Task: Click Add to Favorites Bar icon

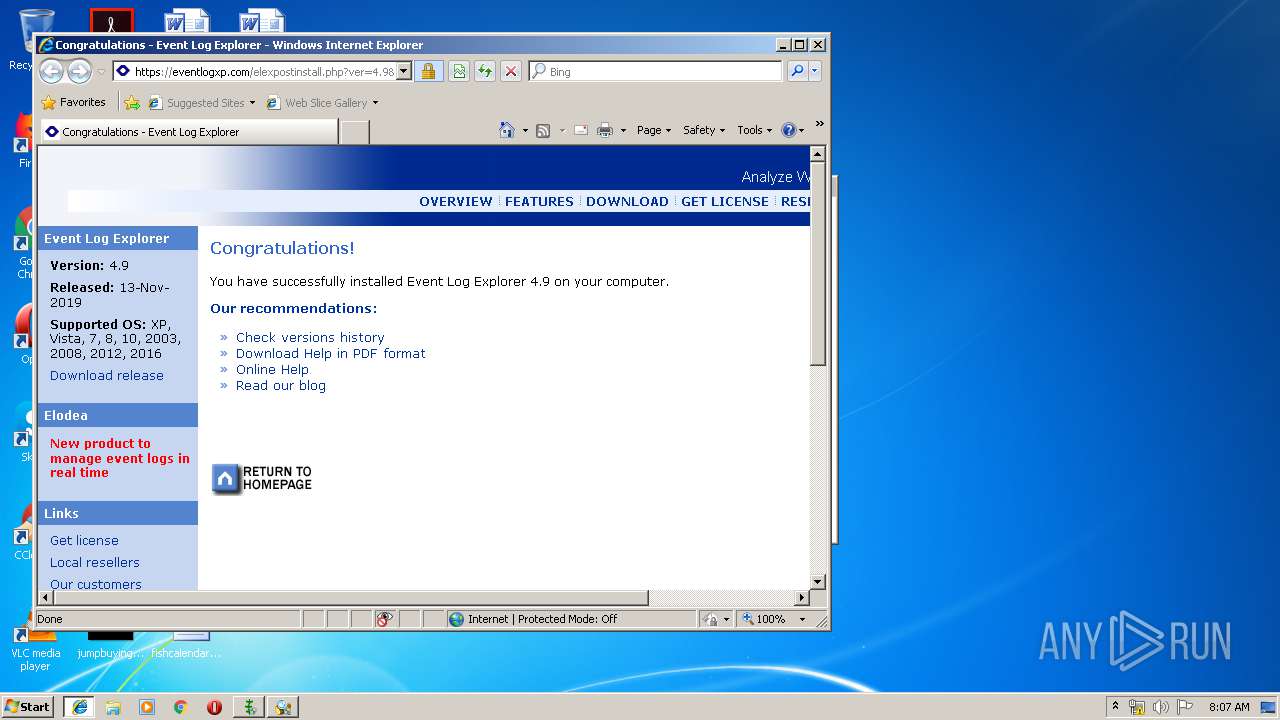Action: [131, 102]
